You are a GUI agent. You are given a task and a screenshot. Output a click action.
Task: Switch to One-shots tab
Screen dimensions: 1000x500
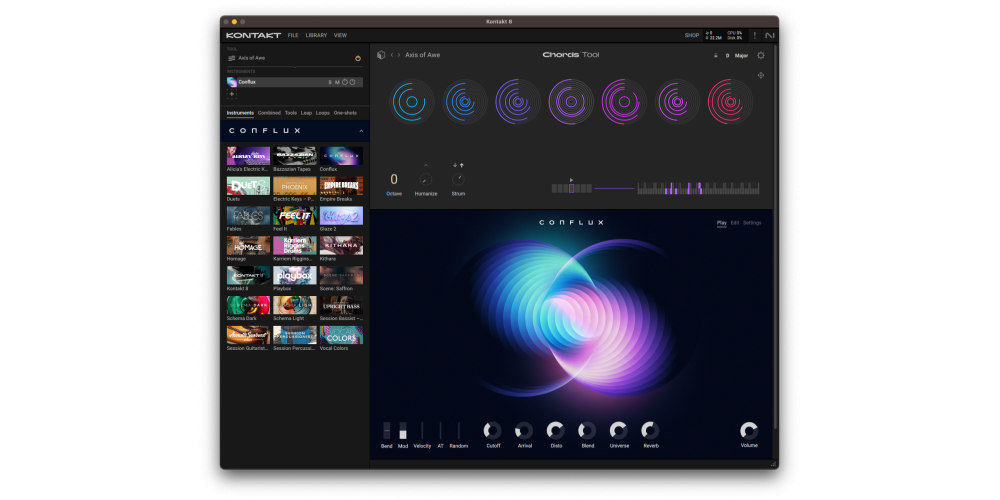[345, 113]
